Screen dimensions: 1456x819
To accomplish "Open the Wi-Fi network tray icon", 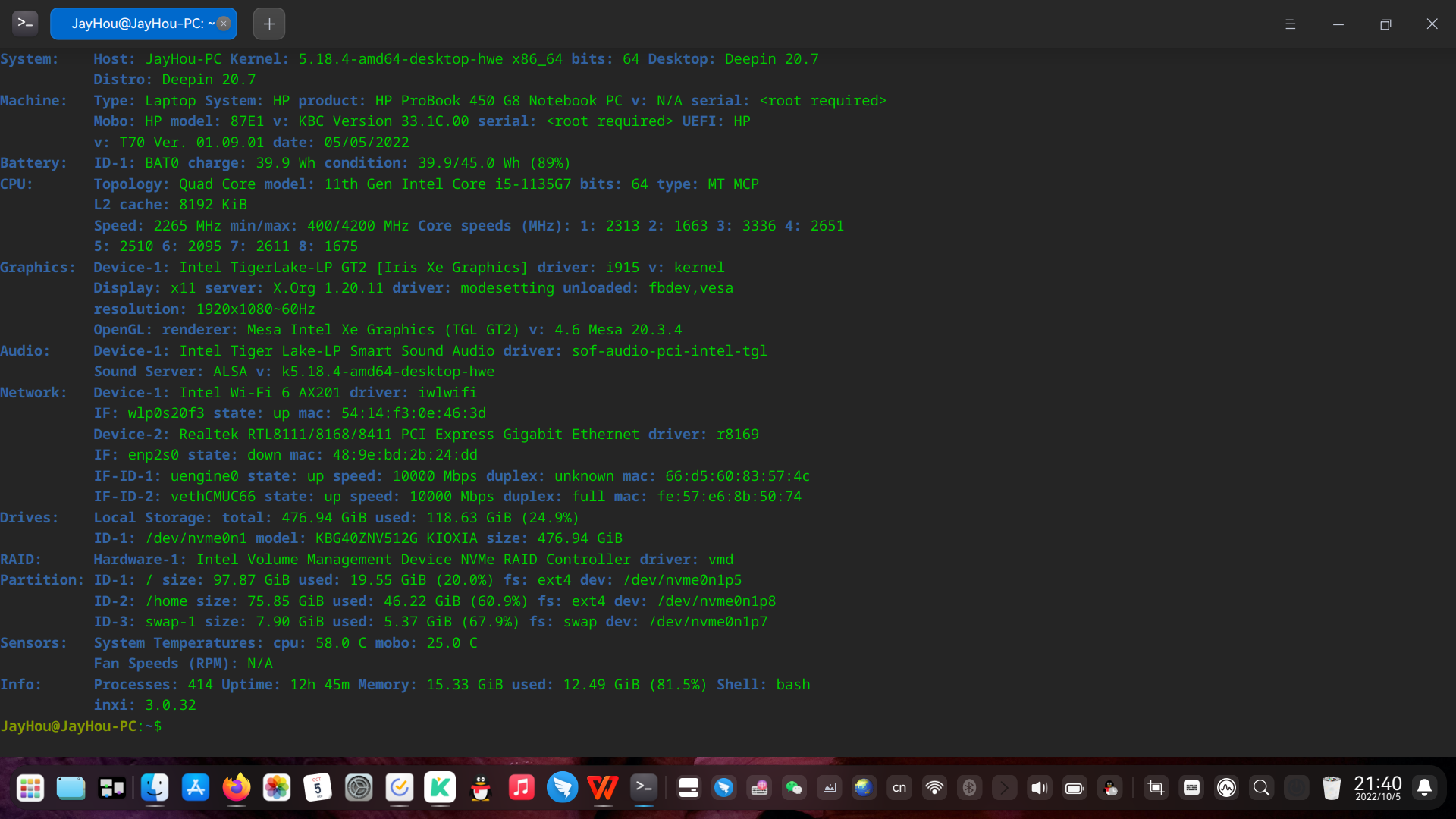I will pyautogui.click(x=934, y=788).
